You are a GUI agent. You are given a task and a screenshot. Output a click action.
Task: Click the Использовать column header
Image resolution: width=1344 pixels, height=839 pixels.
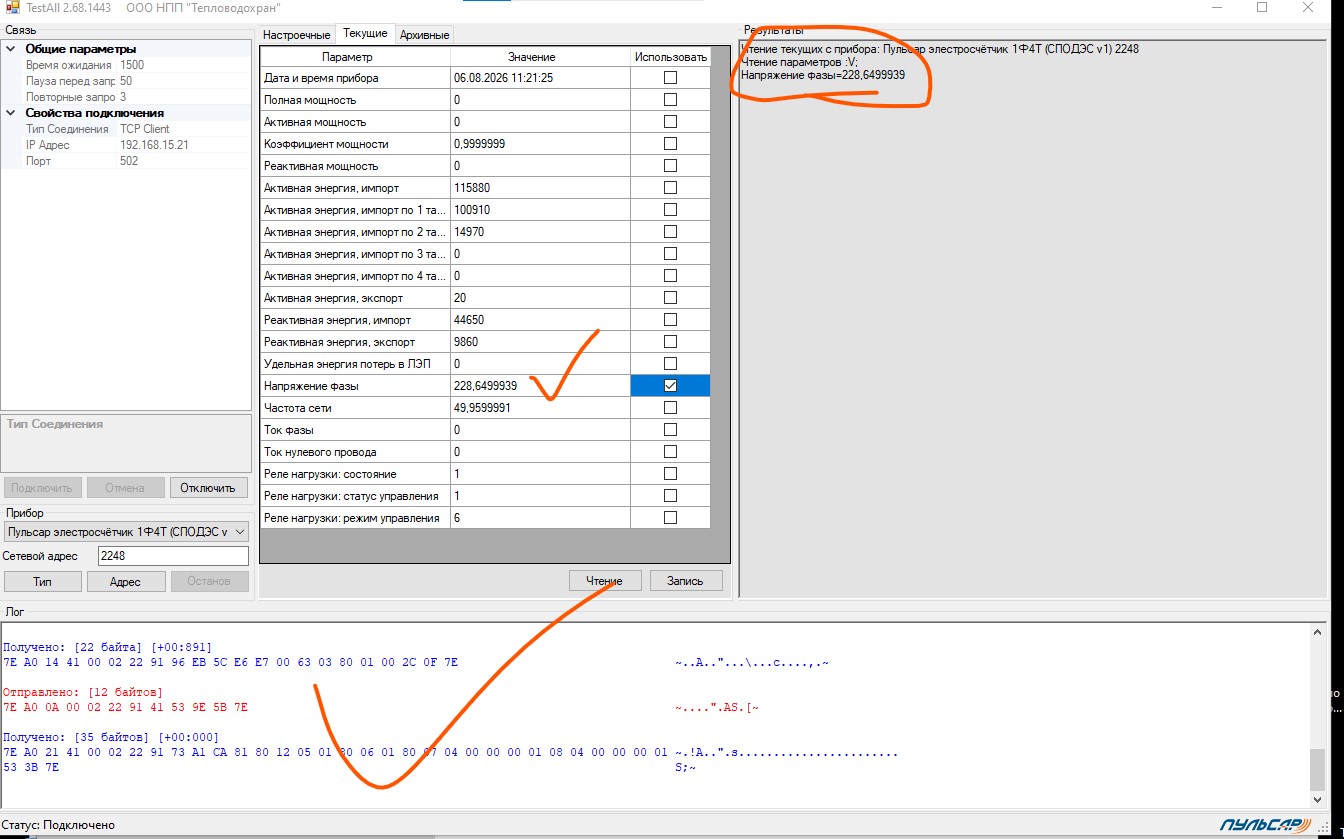pyautogui.click(x=670, y=57)
